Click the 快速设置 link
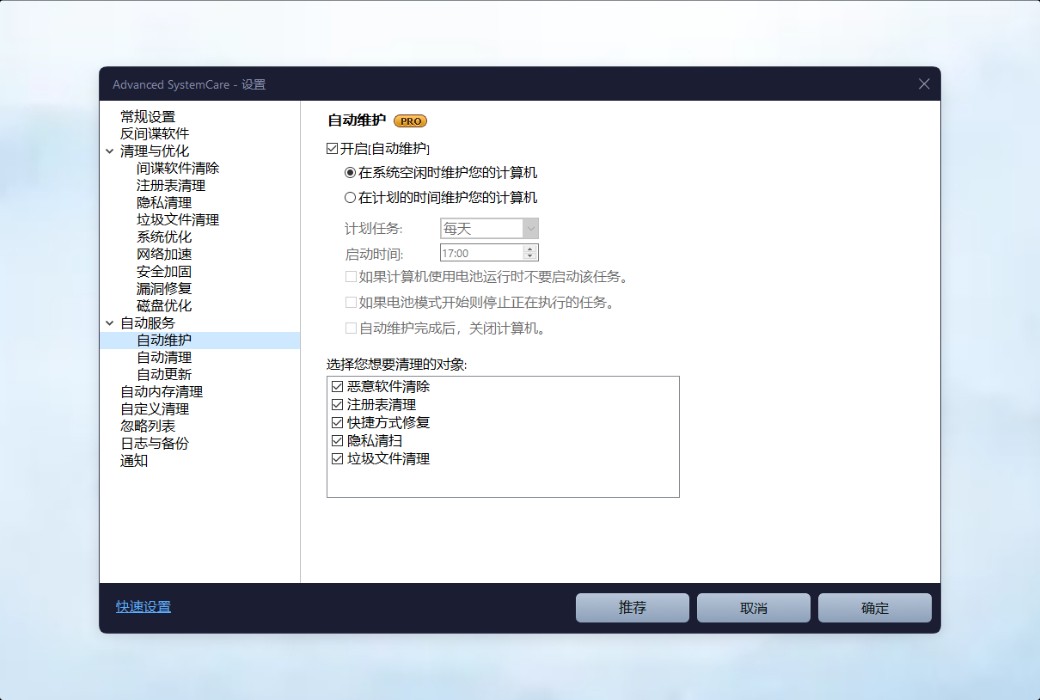The image size is (1040, 700). (x=143, y=607)
